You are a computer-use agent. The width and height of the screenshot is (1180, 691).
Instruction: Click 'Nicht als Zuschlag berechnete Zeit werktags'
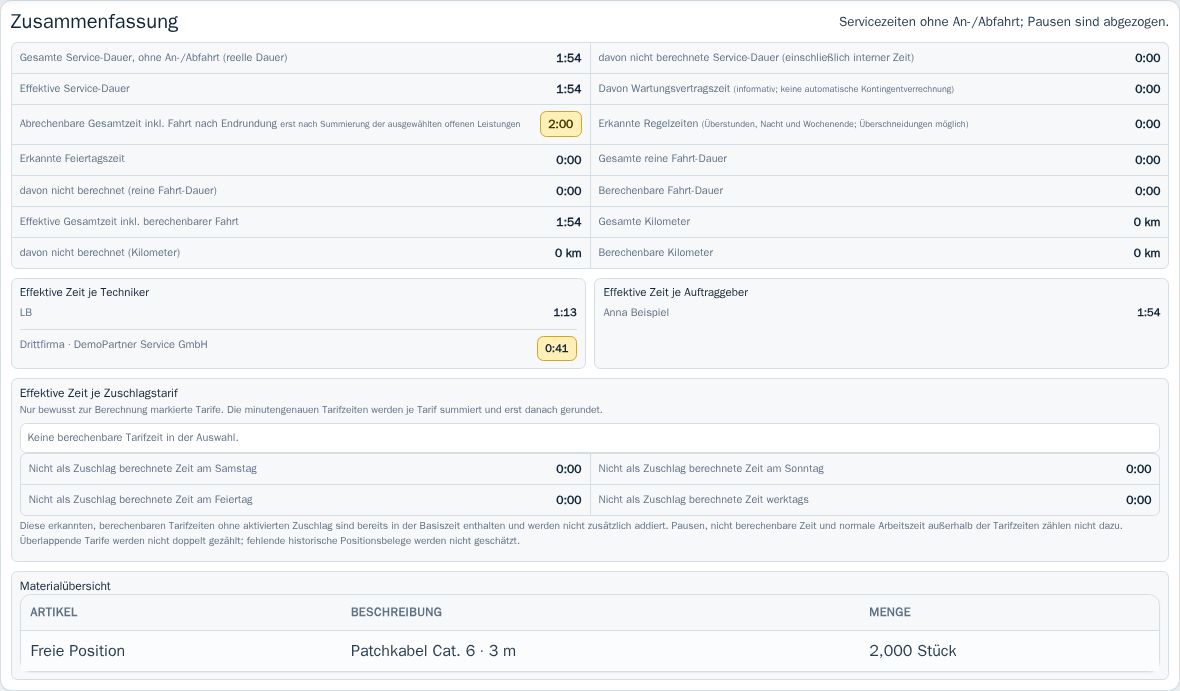tap(704, 499)
